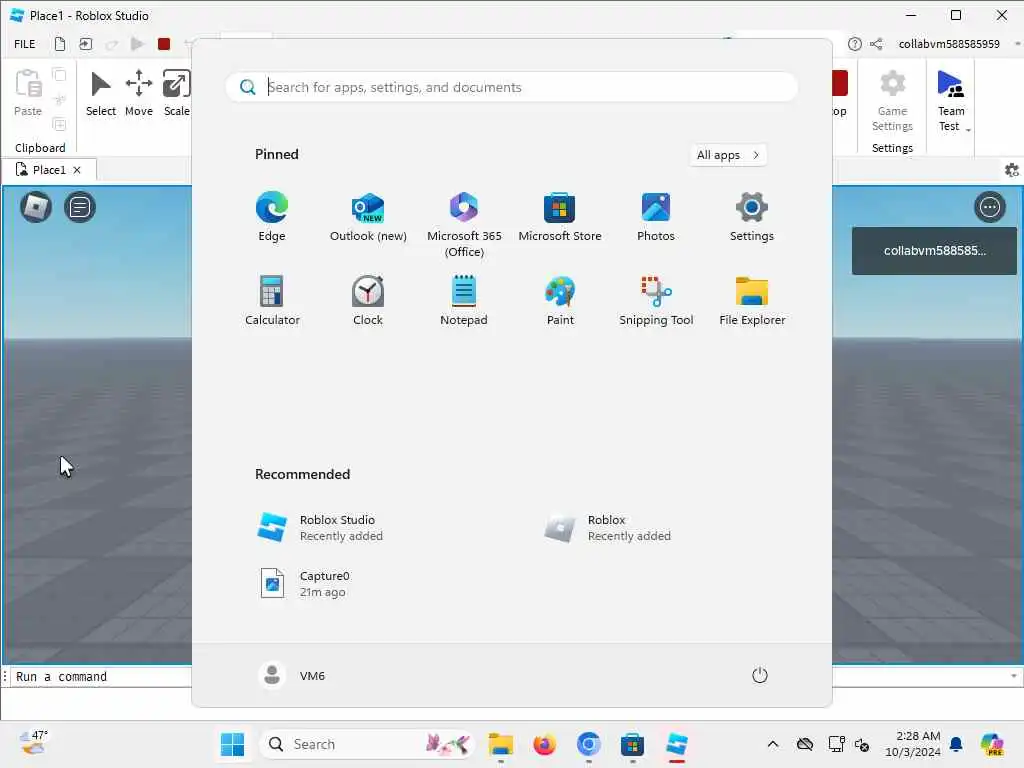Click the greyed Play button in quick access bar

point(137,44)
